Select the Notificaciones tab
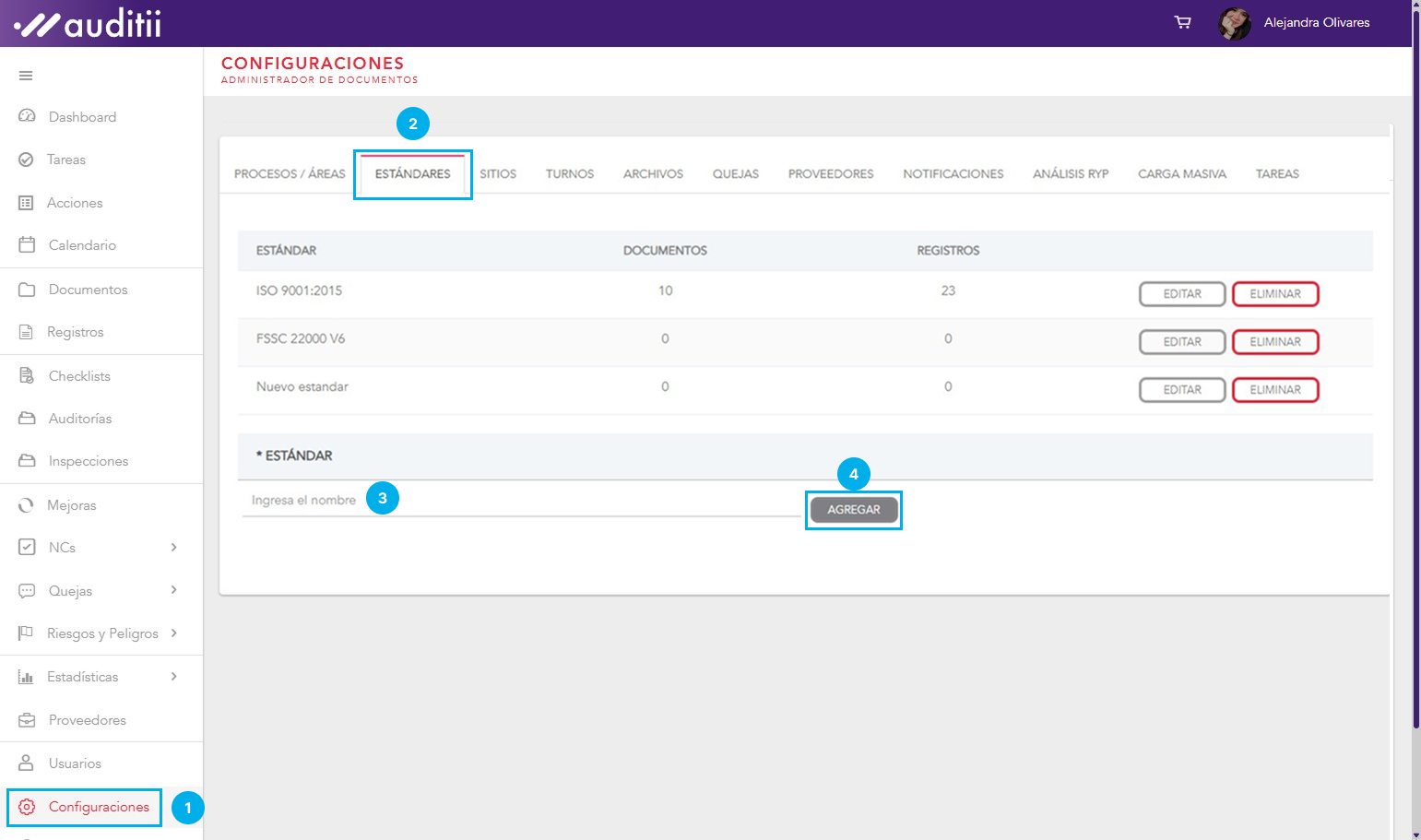 [953, 174]
